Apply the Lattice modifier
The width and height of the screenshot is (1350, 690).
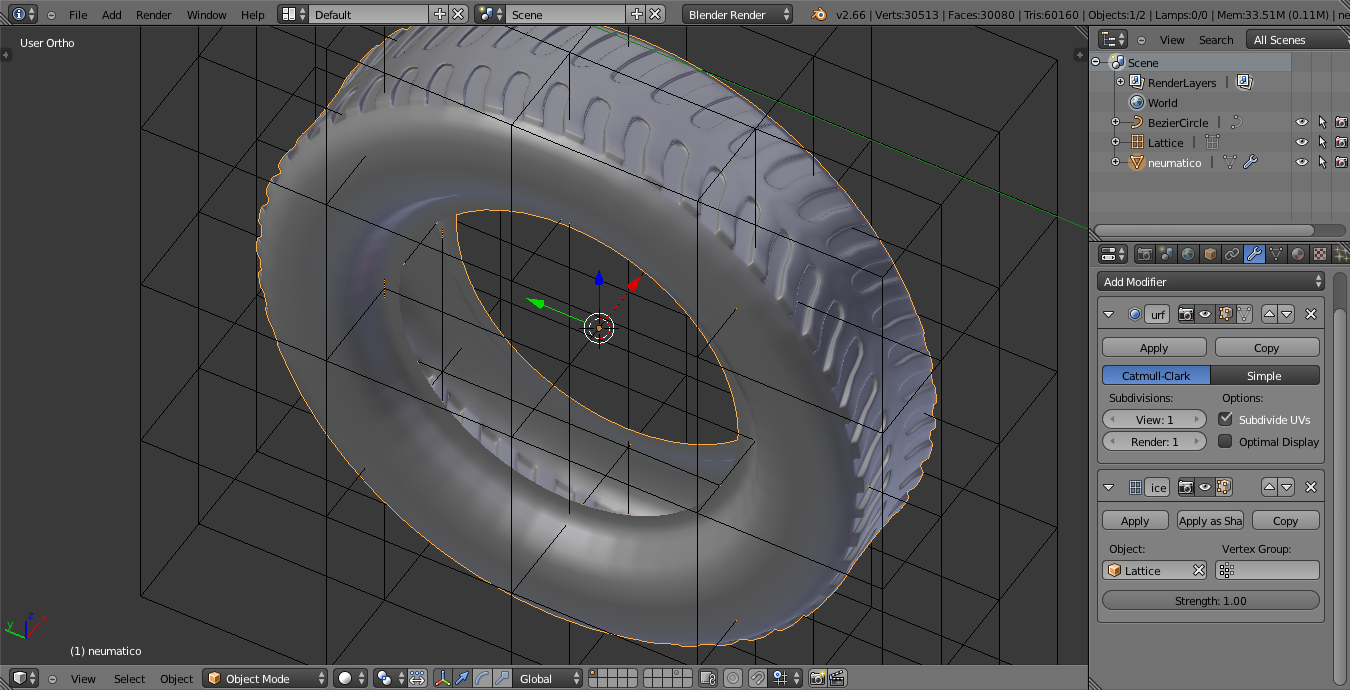click(x=1135, y=520)
